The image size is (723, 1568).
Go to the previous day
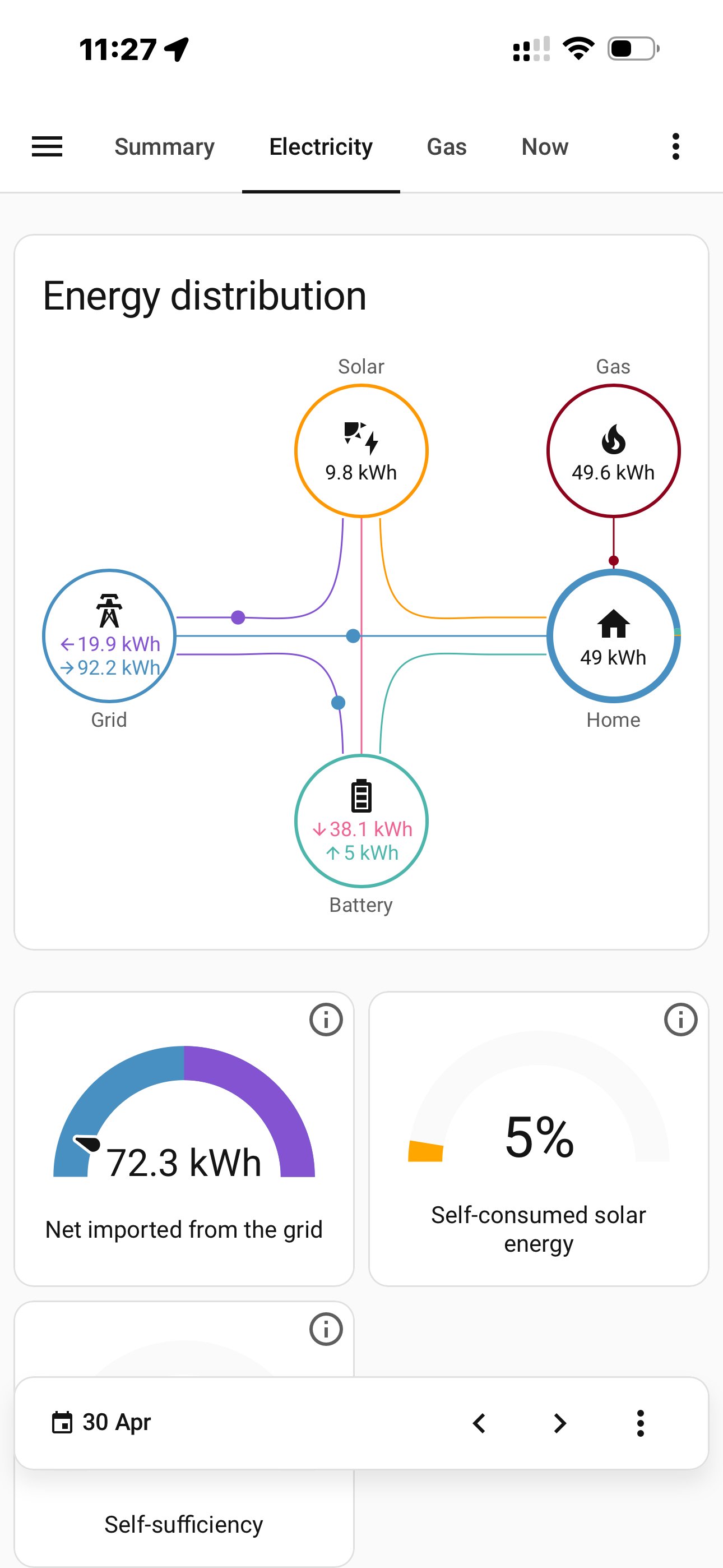coord(479,1423)
